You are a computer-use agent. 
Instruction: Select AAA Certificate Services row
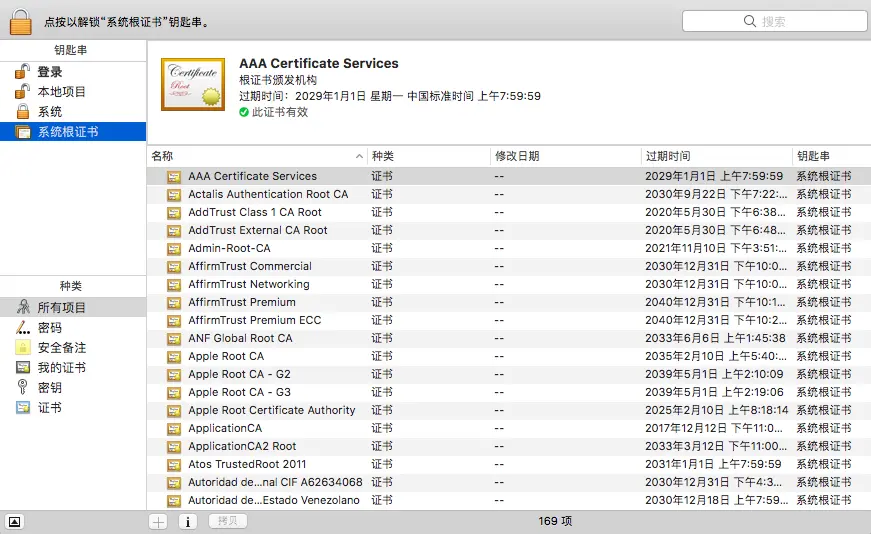point(509,176)
